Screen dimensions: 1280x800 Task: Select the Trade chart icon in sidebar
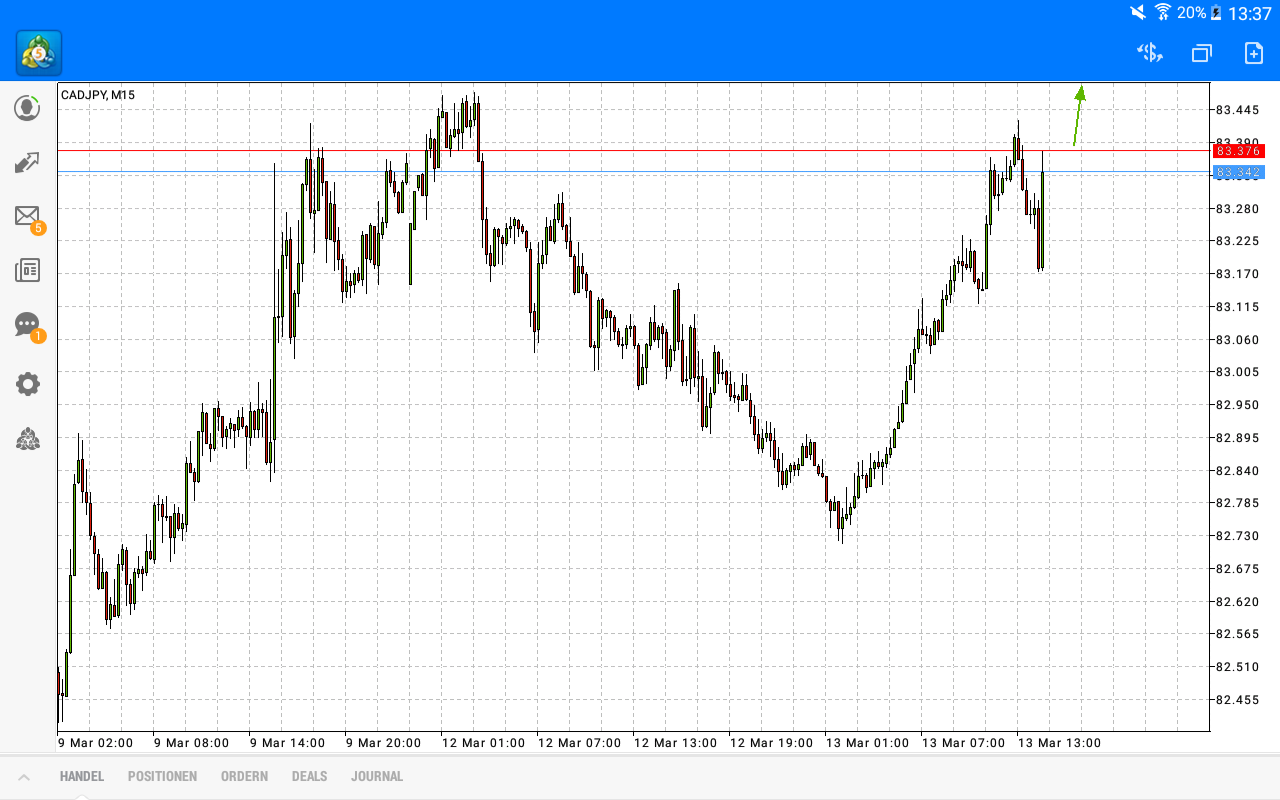coord(27,161)
